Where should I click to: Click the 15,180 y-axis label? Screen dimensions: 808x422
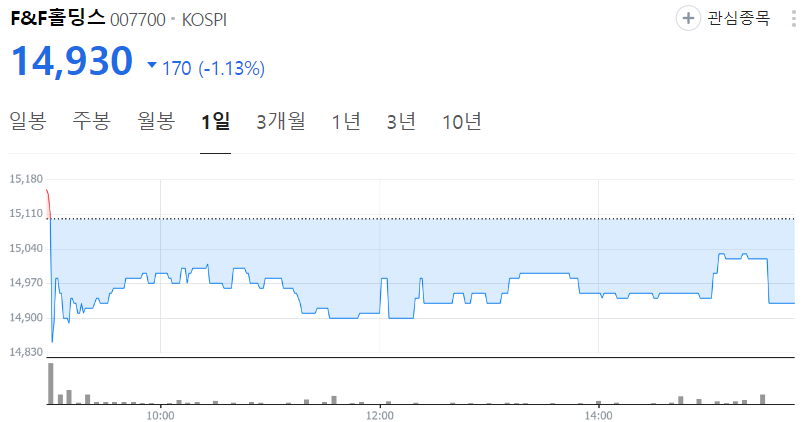tap(26, 179)
